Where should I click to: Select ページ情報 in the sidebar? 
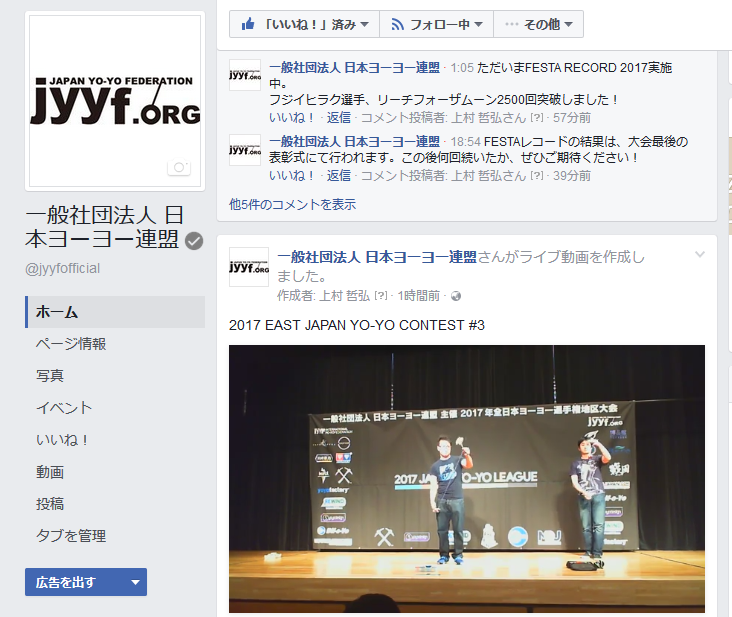[x=71, y=344]
